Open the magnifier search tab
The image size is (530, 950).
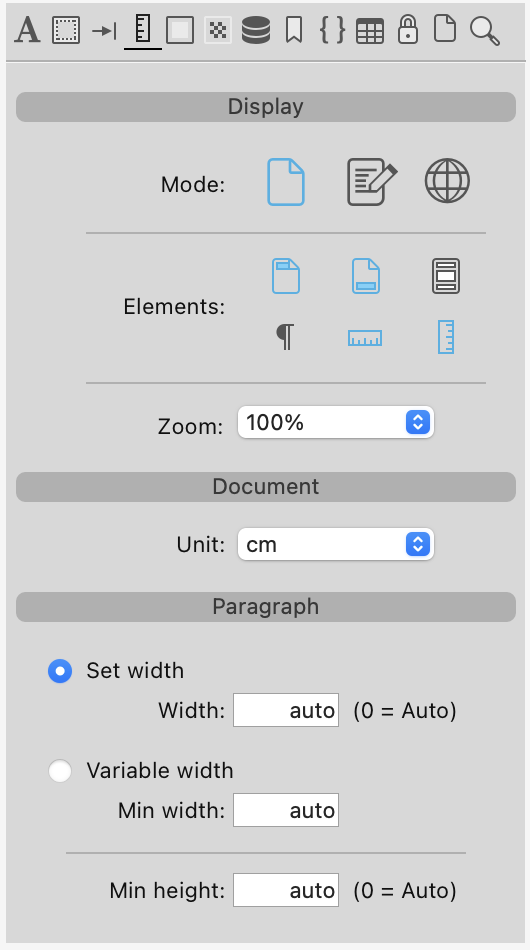[485, 31]
